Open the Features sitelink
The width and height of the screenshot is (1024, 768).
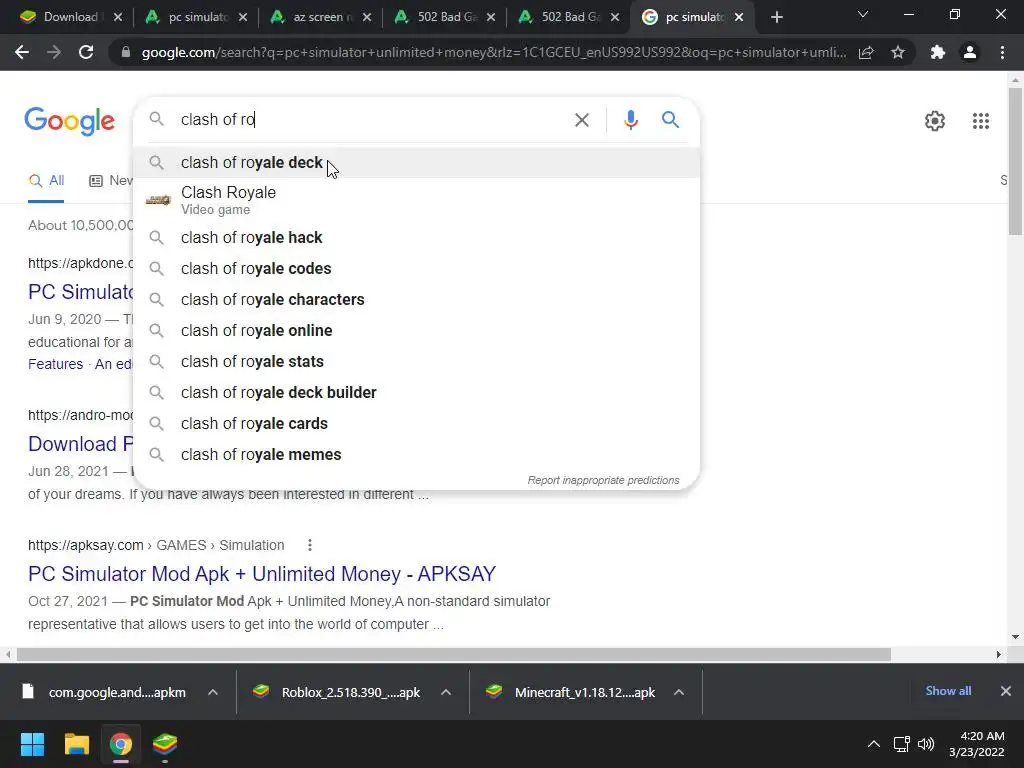click(x=56, y=364)
